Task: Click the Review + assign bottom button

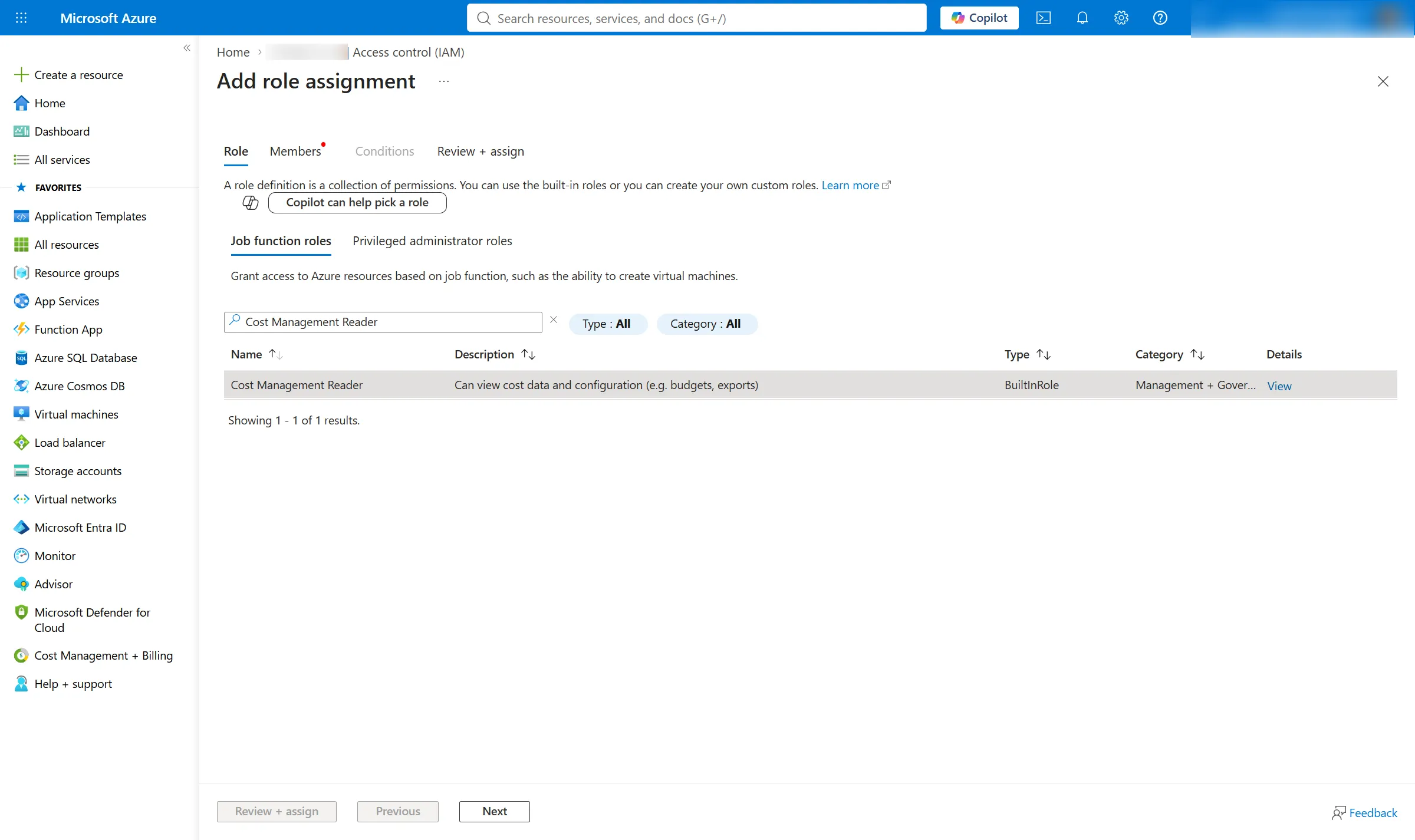Action: (x=277, y=811)
